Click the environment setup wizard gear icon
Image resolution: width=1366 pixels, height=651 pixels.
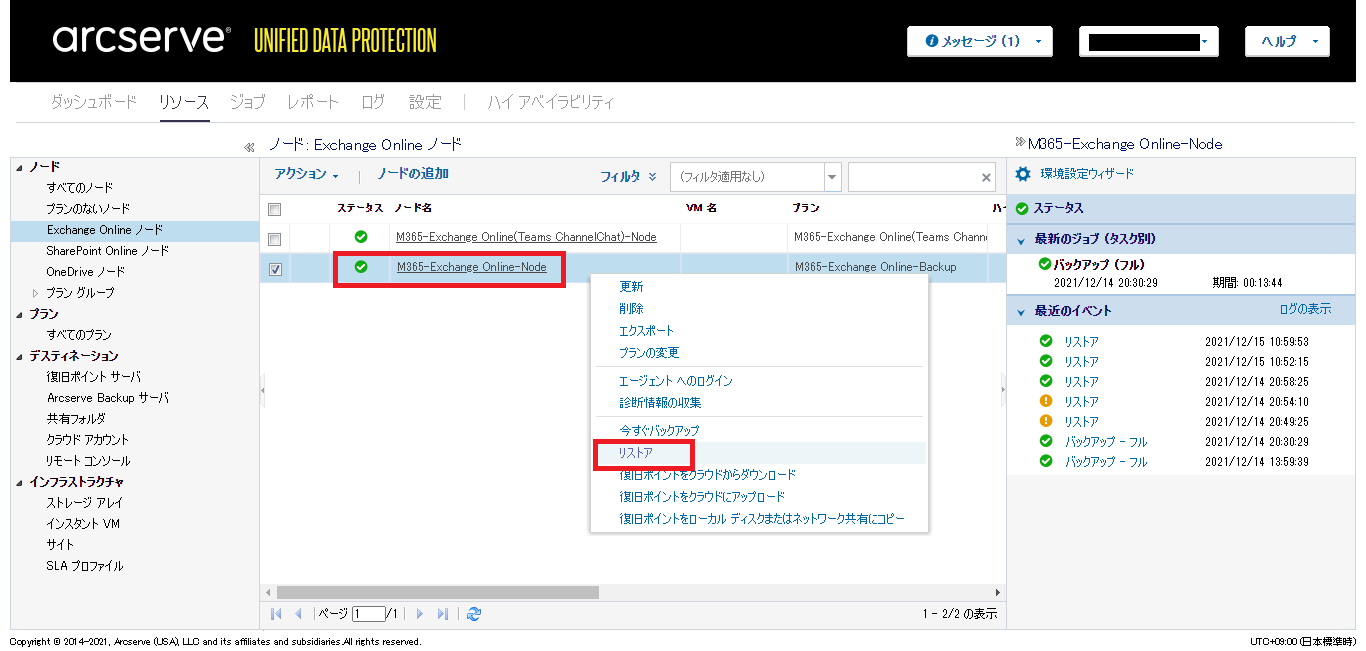pyautogui.click(x=1023, y=174)
